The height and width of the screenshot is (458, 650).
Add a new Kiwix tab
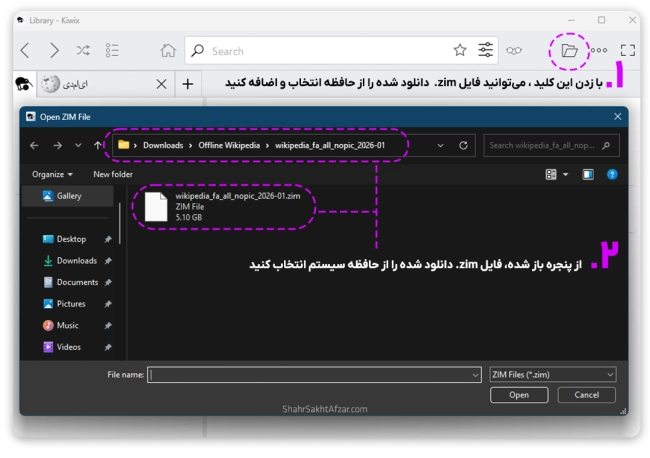[188, 84]
